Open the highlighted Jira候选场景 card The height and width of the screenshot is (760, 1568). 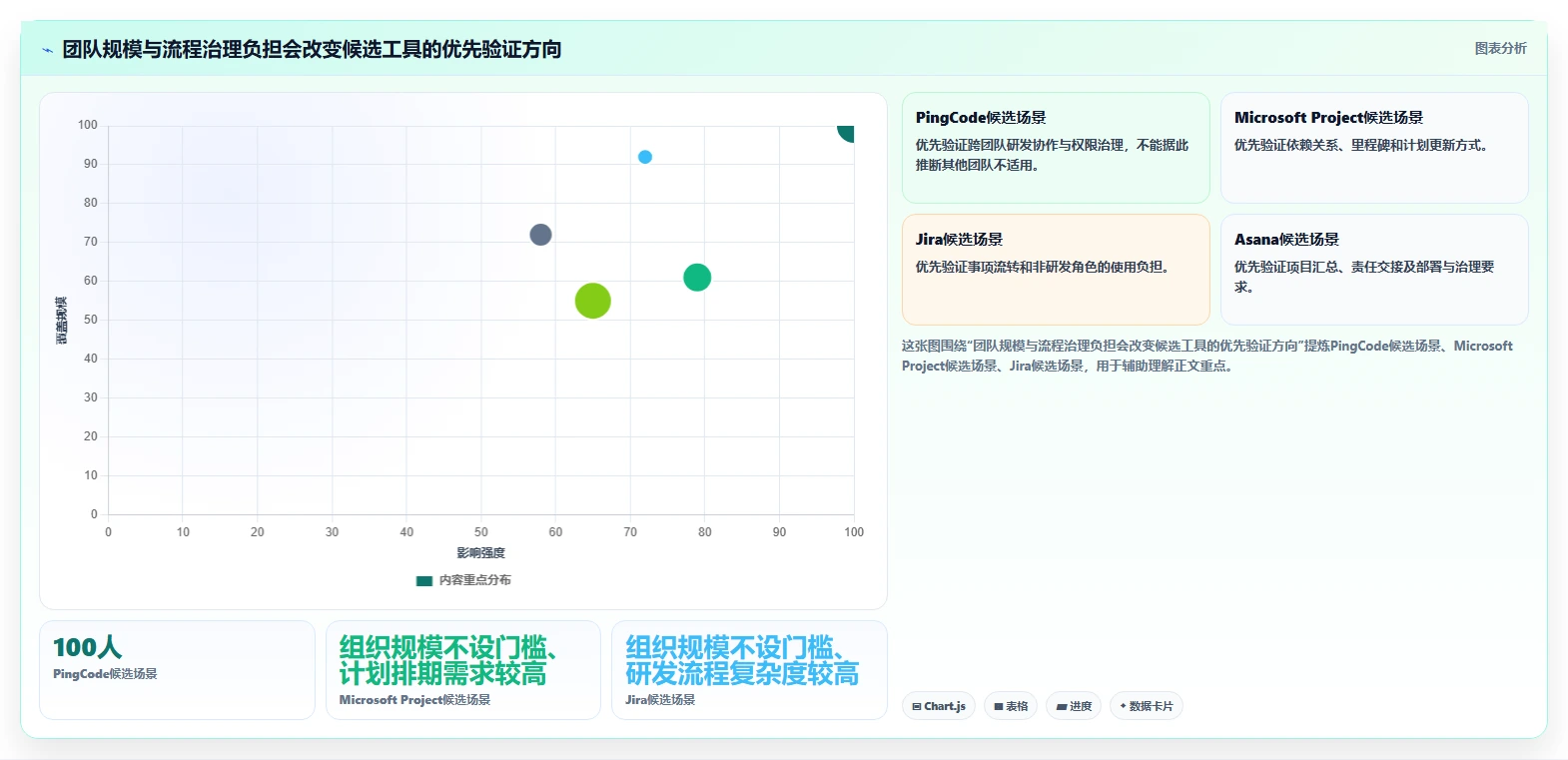tap(1056, 270)
